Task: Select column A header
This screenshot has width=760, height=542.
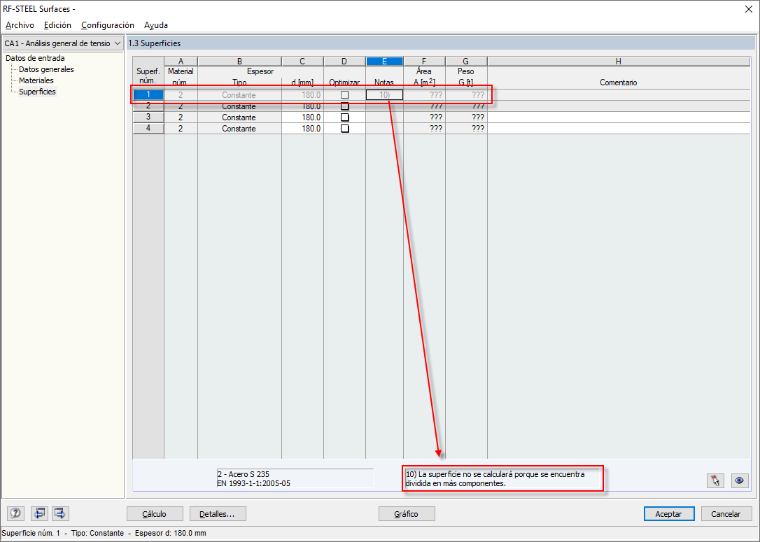Action: 181,61
